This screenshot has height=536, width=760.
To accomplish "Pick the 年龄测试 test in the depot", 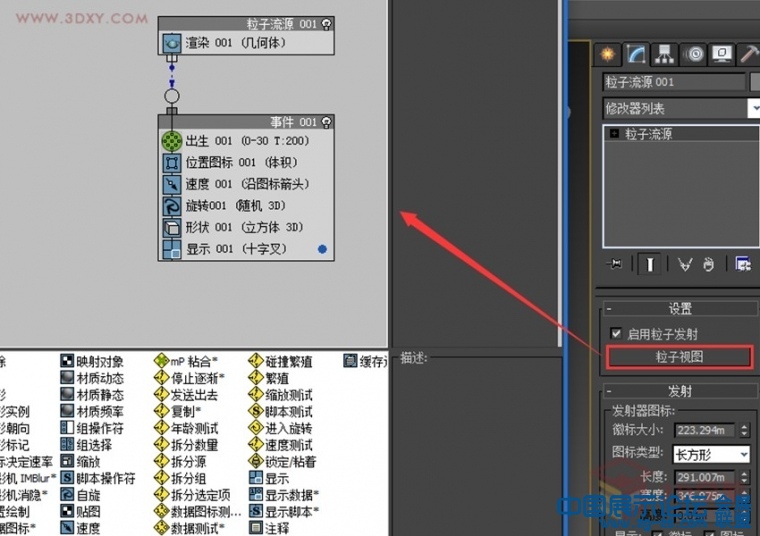I will tap(186, 428).
